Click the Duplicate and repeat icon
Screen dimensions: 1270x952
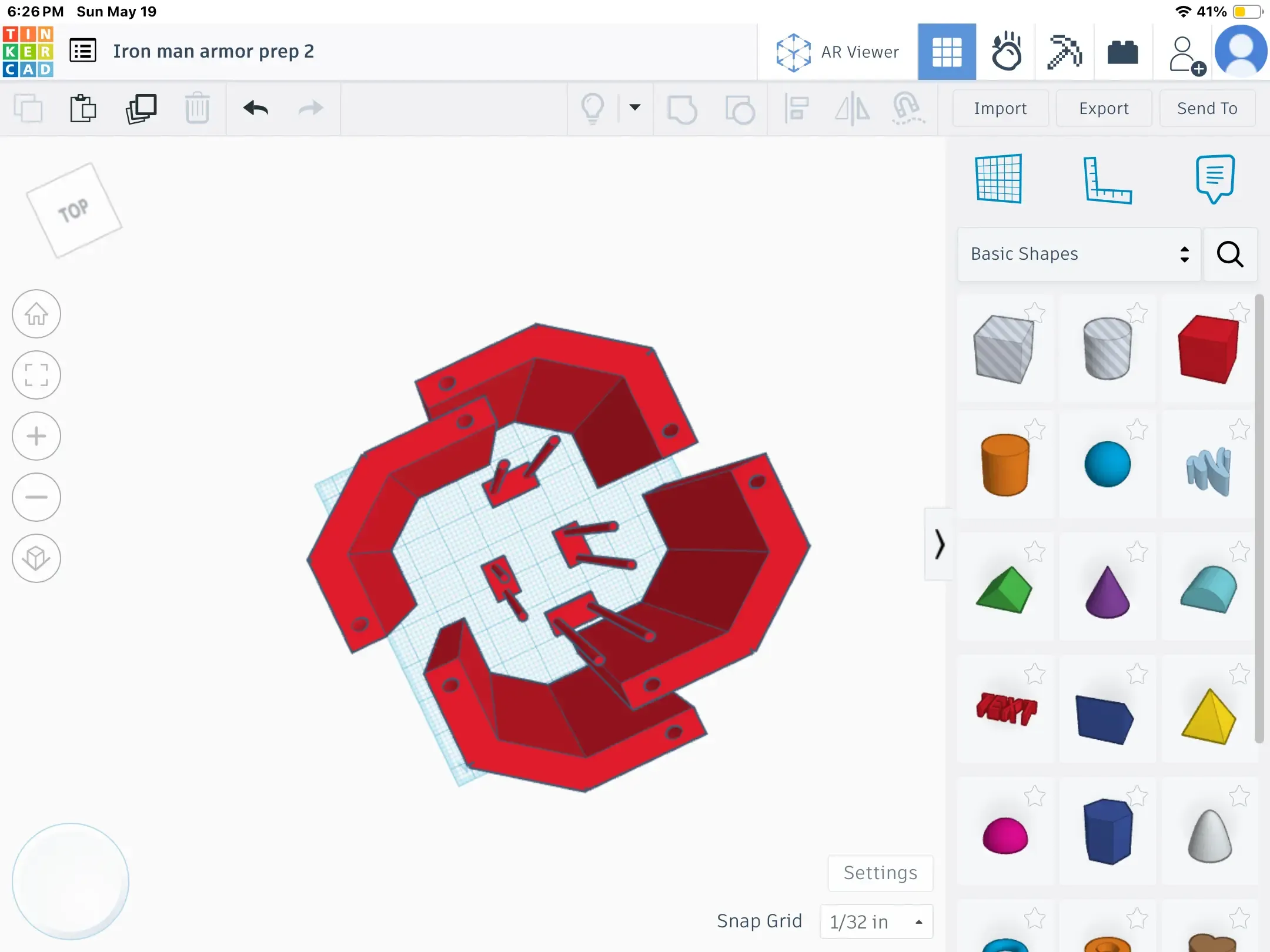pos(141,109)
